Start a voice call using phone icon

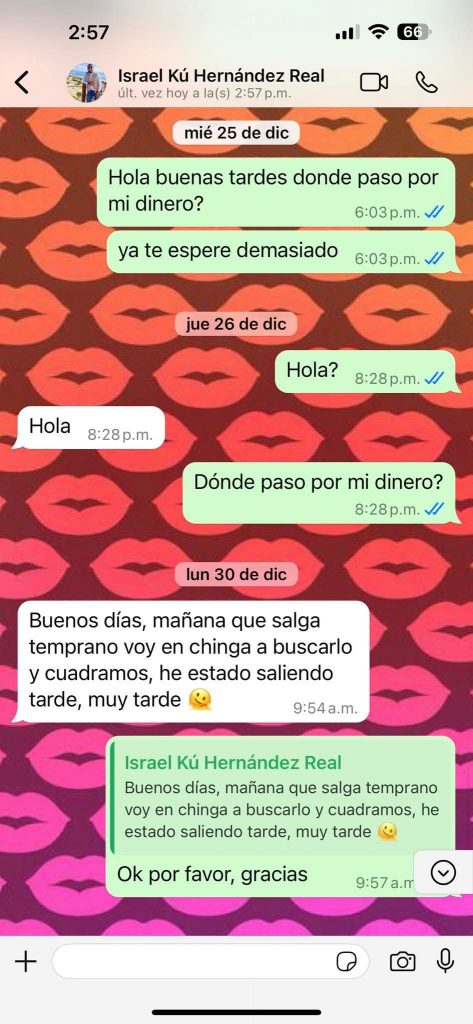pyautogui.click(x=426, y=82)
